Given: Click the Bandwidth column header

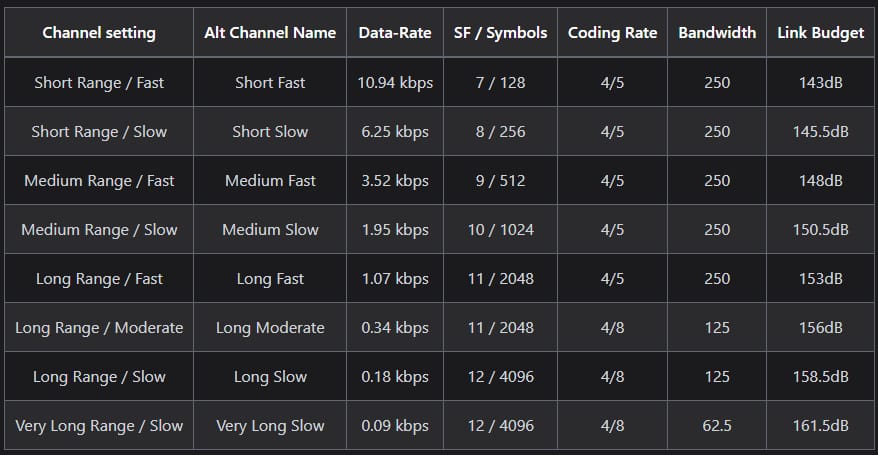Looking at the screenshot, I should [x=717, y=33].
